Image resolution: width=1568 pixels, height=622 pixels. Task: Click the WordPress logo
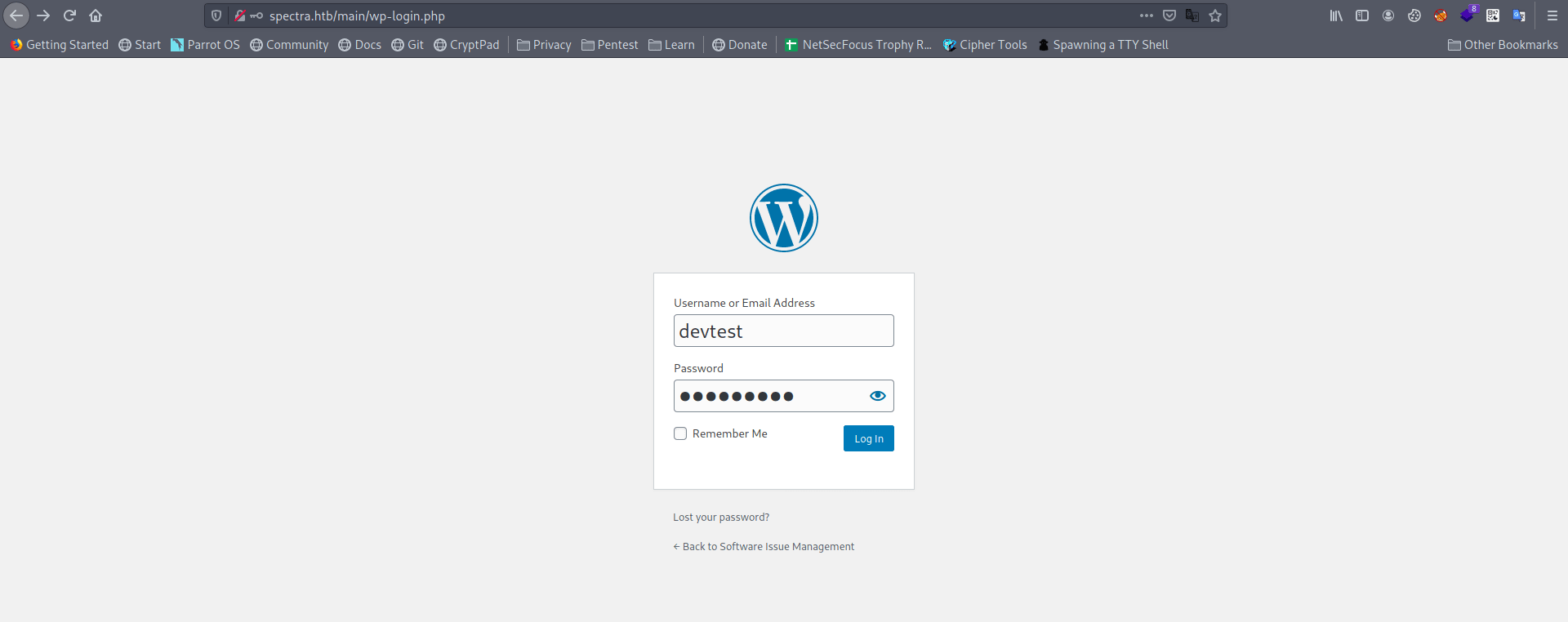point(784,218)
